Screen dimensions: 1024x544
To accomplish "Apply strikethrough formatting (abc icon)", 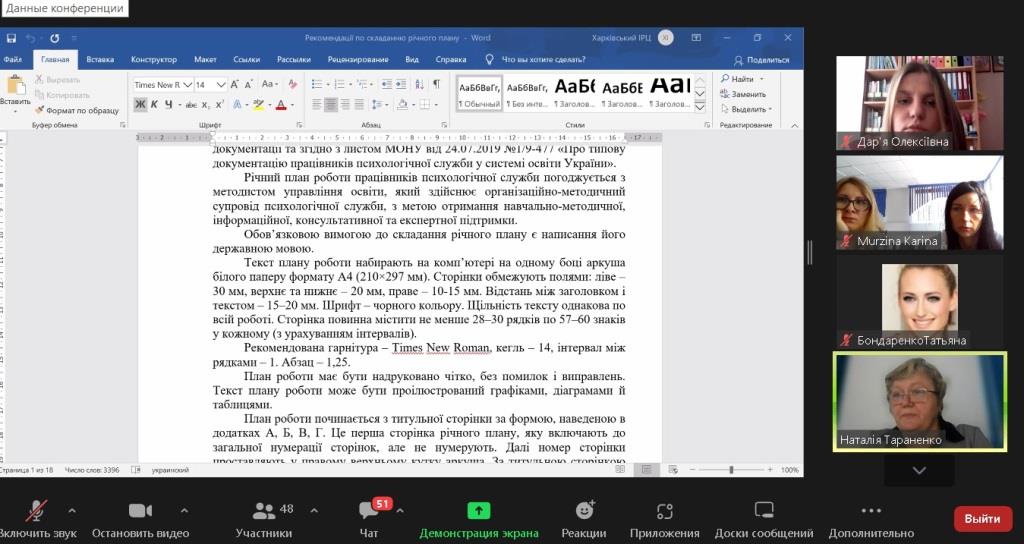I will 191,104.
